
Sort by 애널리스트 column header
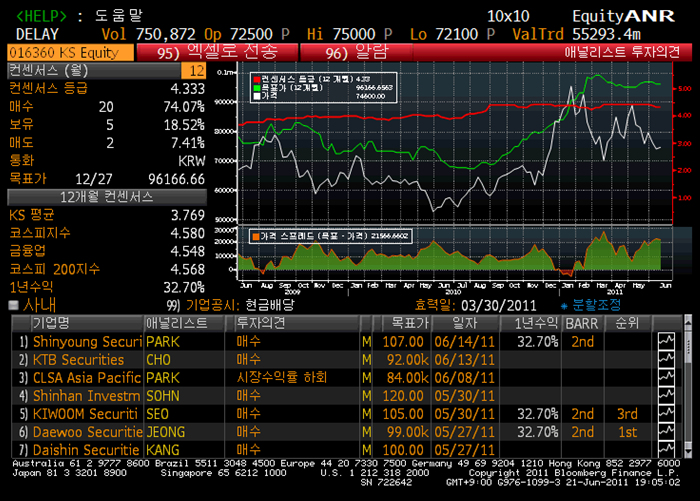(184, 323)
